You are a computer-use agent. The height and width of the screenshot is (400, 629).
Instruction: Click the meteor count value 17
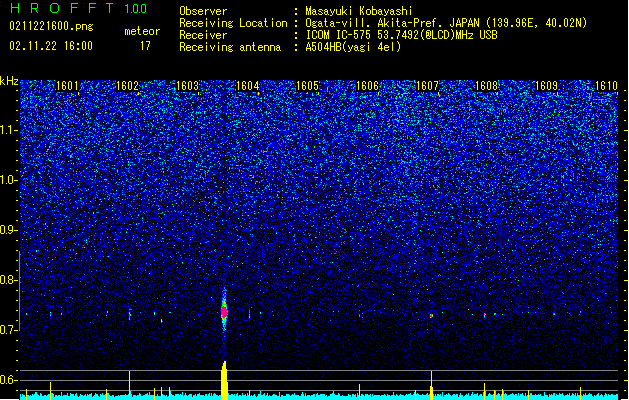(145, 46)
